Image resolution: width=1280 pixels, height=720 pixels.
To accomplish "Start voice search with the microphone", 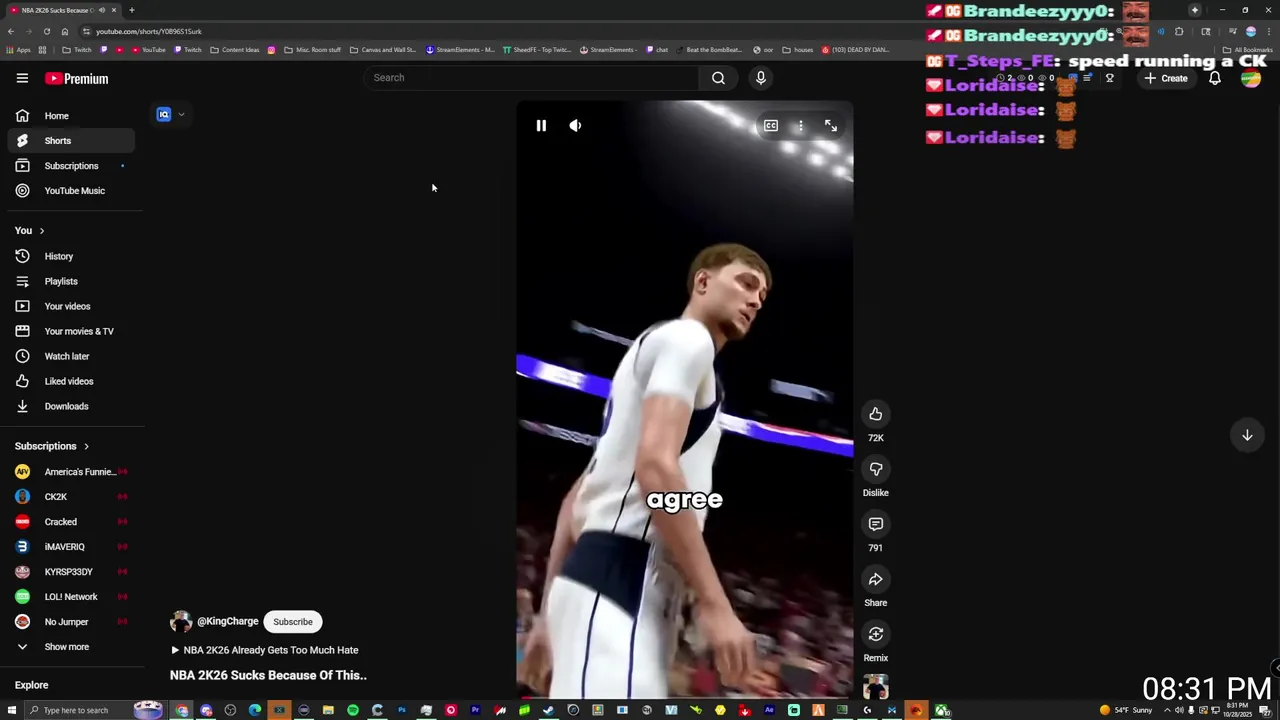I will [761, 78].
